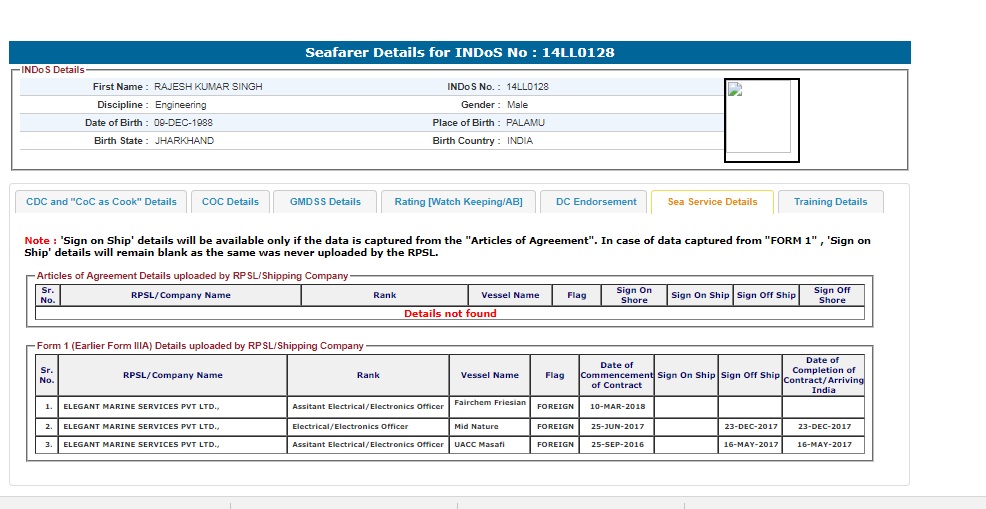Click the place of birth PALAMU

click(525, 123)
